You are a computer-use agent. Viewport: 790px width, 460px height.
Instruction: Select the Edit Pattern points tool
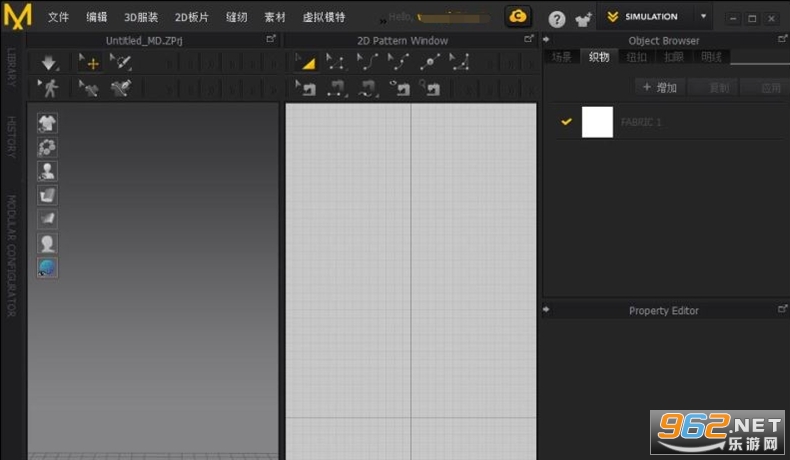[336, 62]
